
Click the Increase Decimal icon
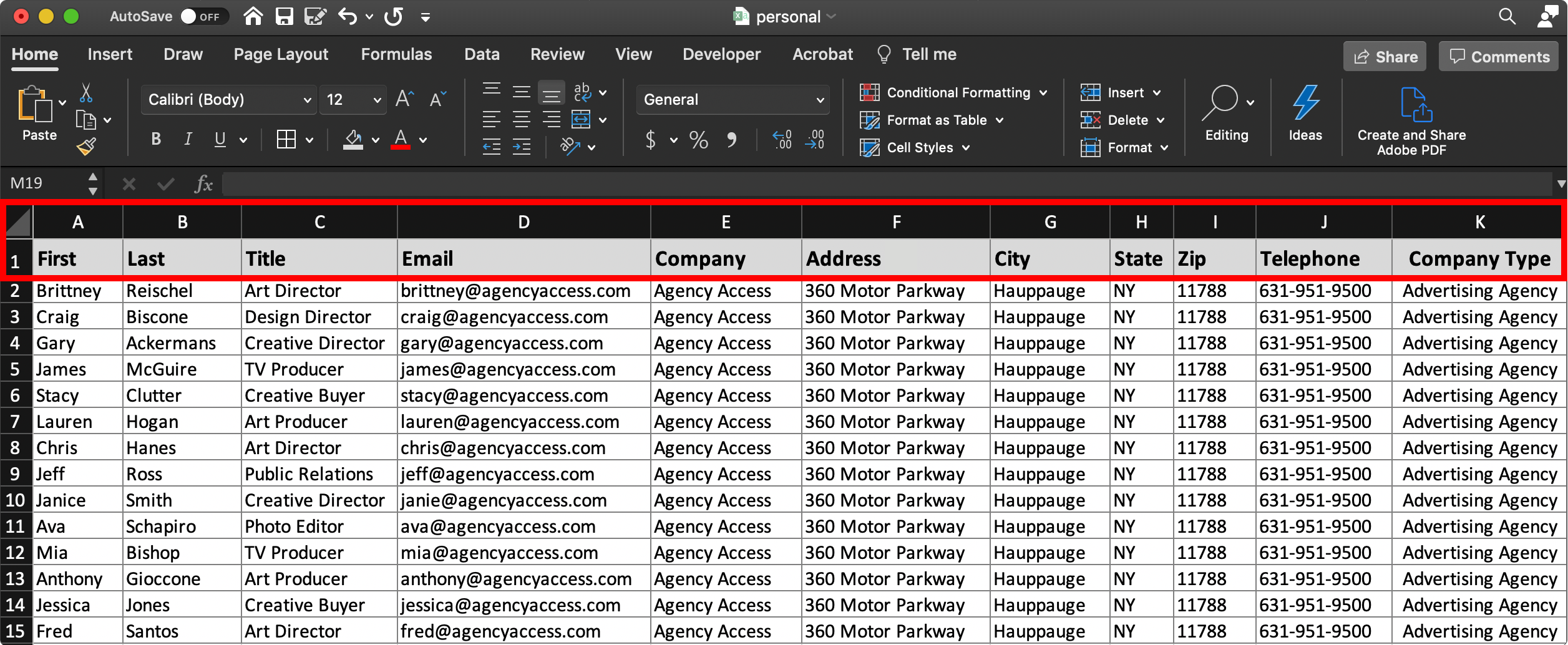point(782,140)
